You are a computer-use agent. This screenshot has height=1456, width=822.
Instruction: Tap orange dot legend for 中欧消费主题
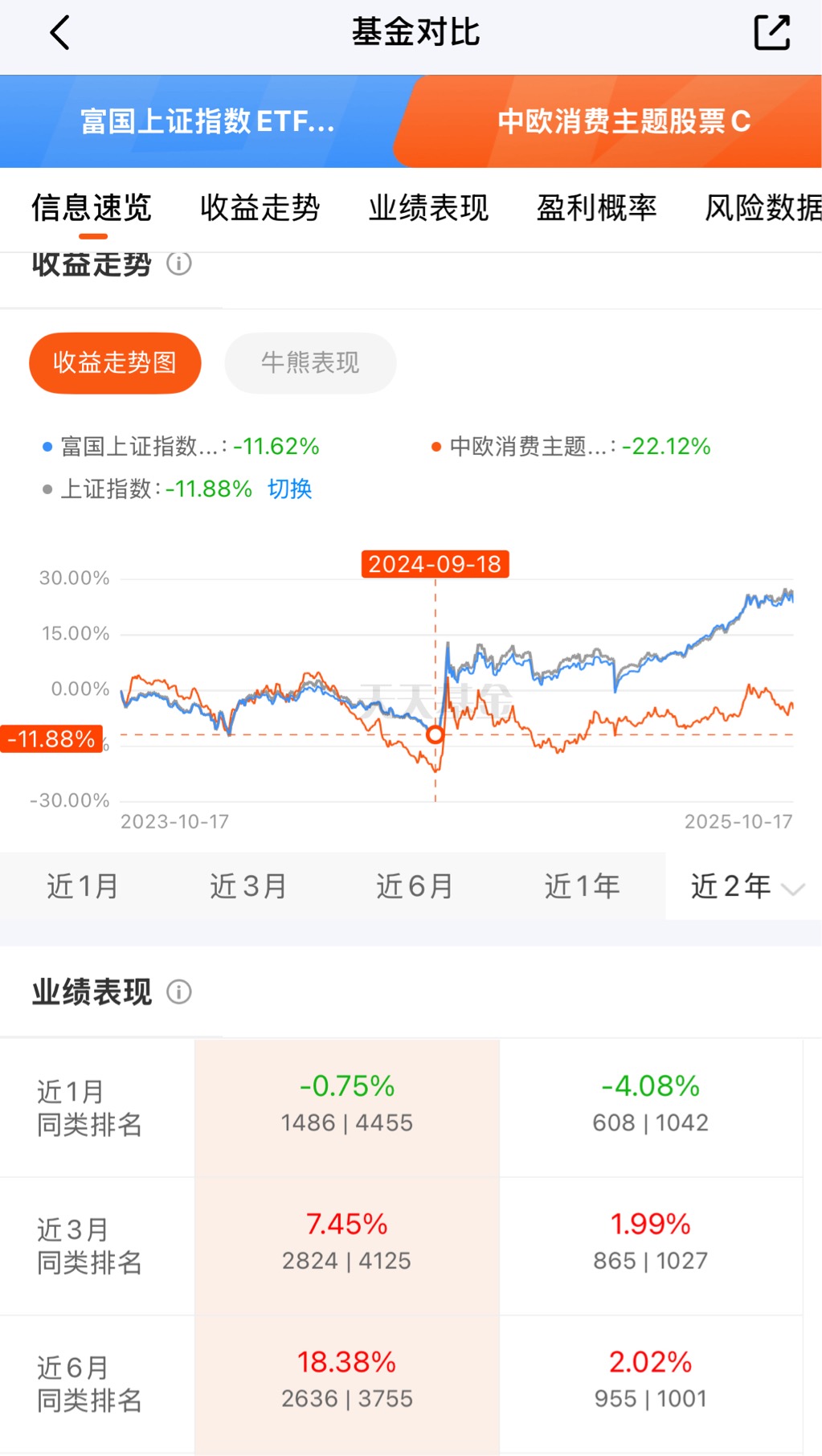pos(436,447)
